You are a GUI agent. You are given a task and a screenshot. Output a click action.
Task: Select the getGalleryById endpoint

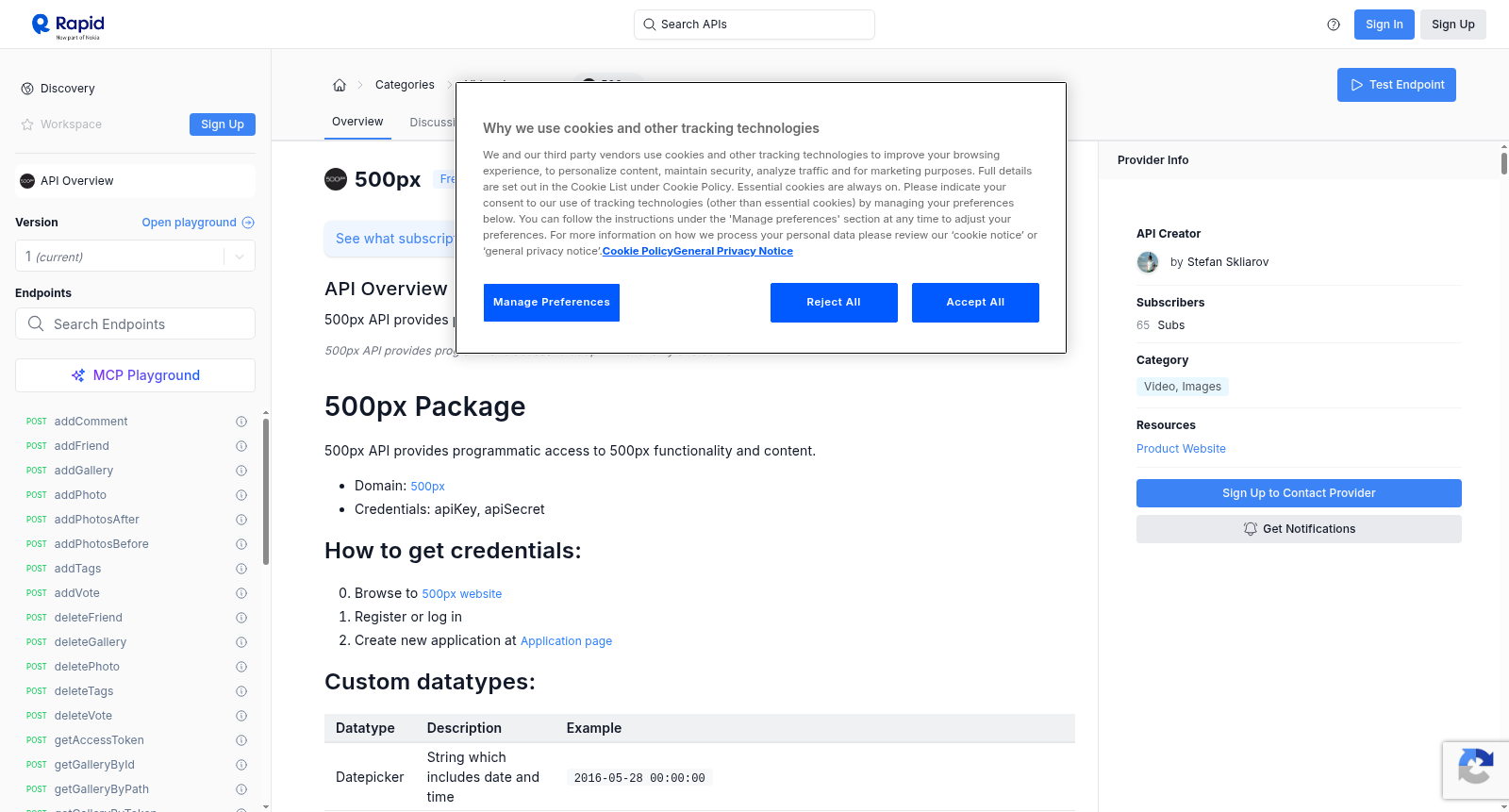pyautogui.click(x=94, y=765)
